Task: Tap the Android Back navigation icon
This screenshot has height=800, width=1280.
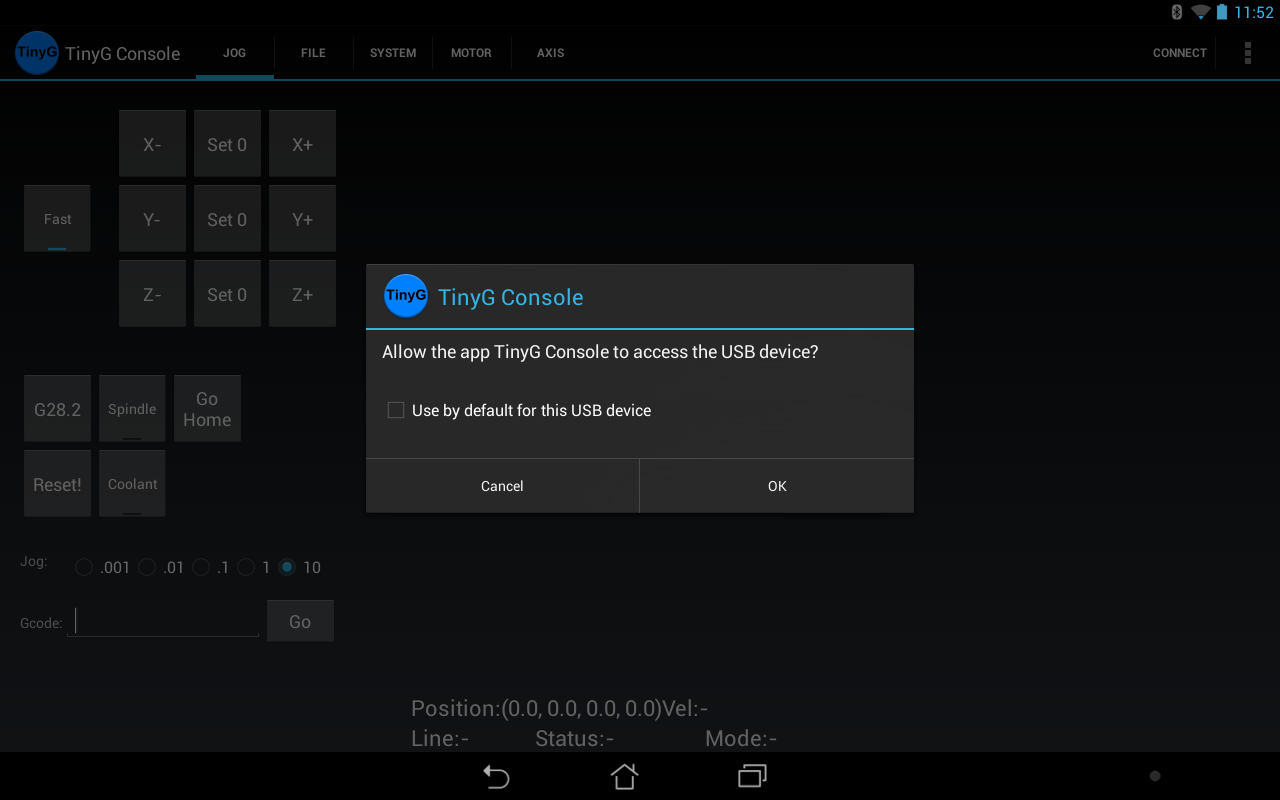Action: (x=496, y=776)
